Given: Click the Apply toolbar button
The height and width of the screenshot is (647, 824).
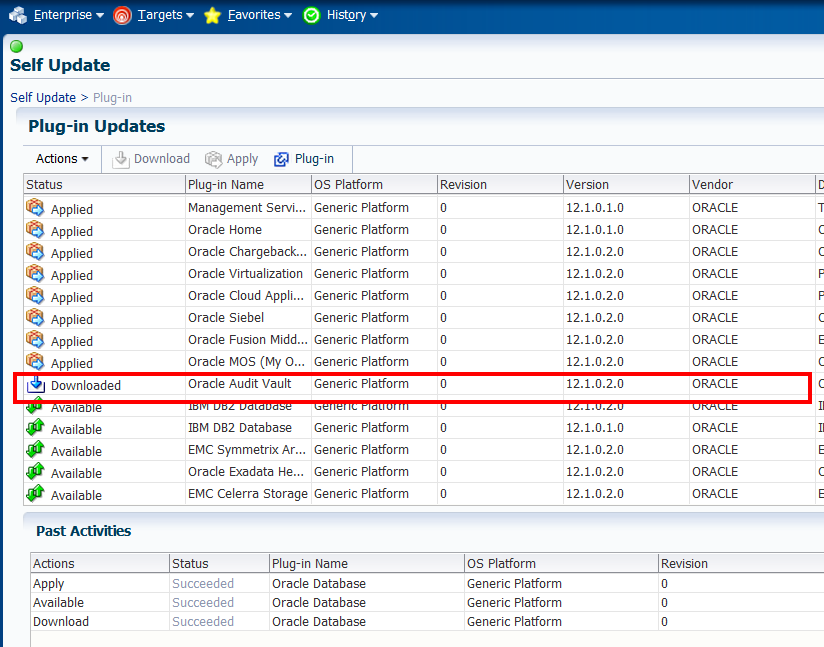Looking at the screenshot, I should (x=231, y=159).
